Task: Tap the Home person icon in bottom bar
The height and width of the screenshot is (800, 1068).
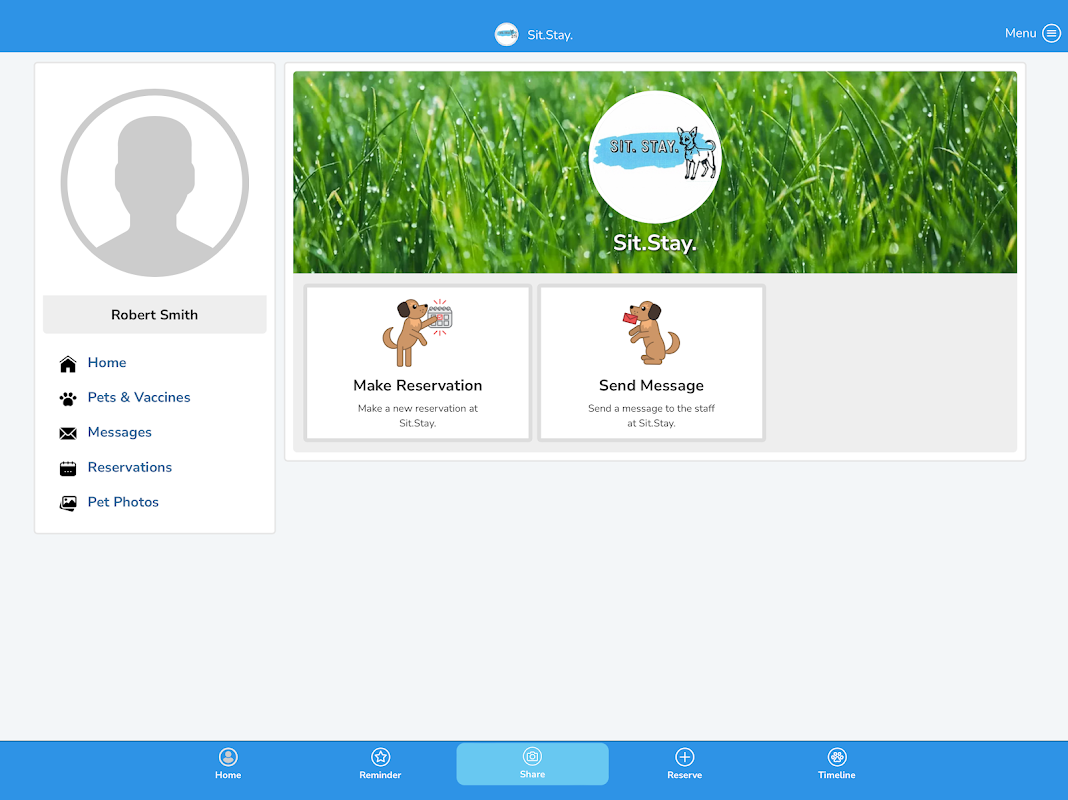Action: [x=228, y=757]
